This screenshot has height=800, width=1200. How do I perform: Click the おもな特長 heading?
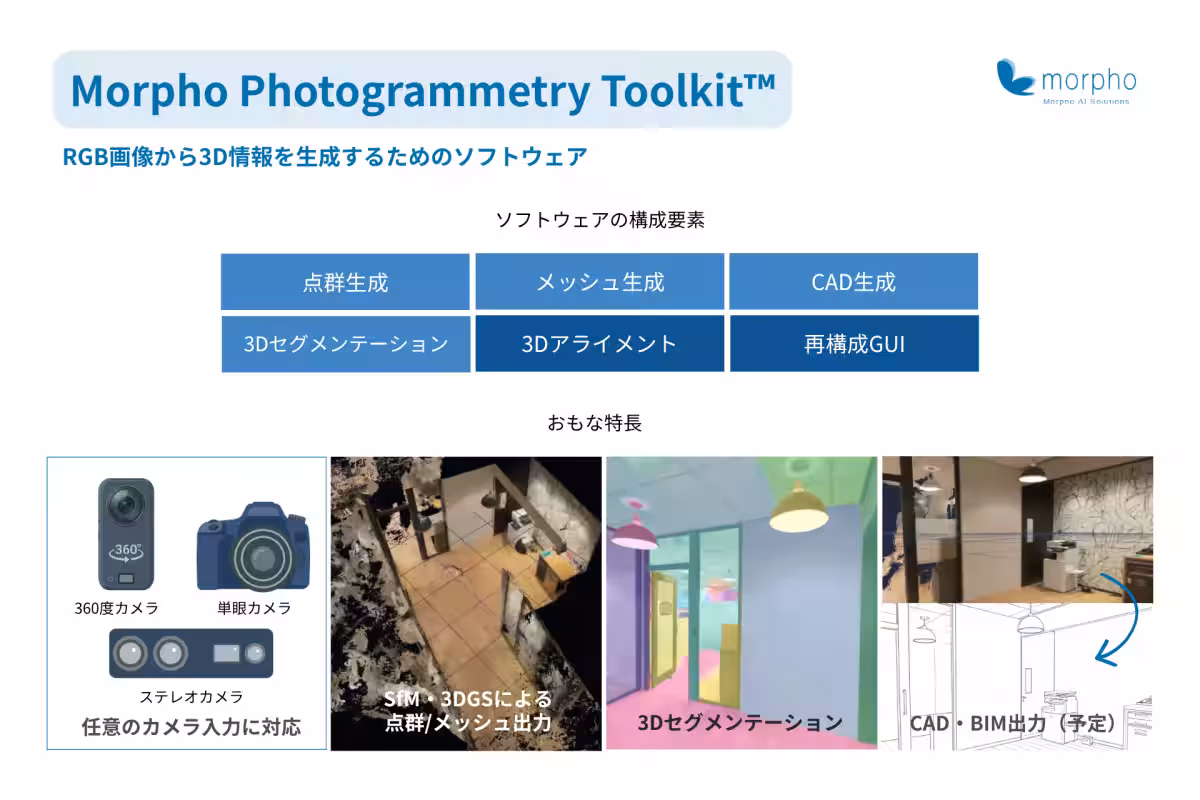click(595, 423)
